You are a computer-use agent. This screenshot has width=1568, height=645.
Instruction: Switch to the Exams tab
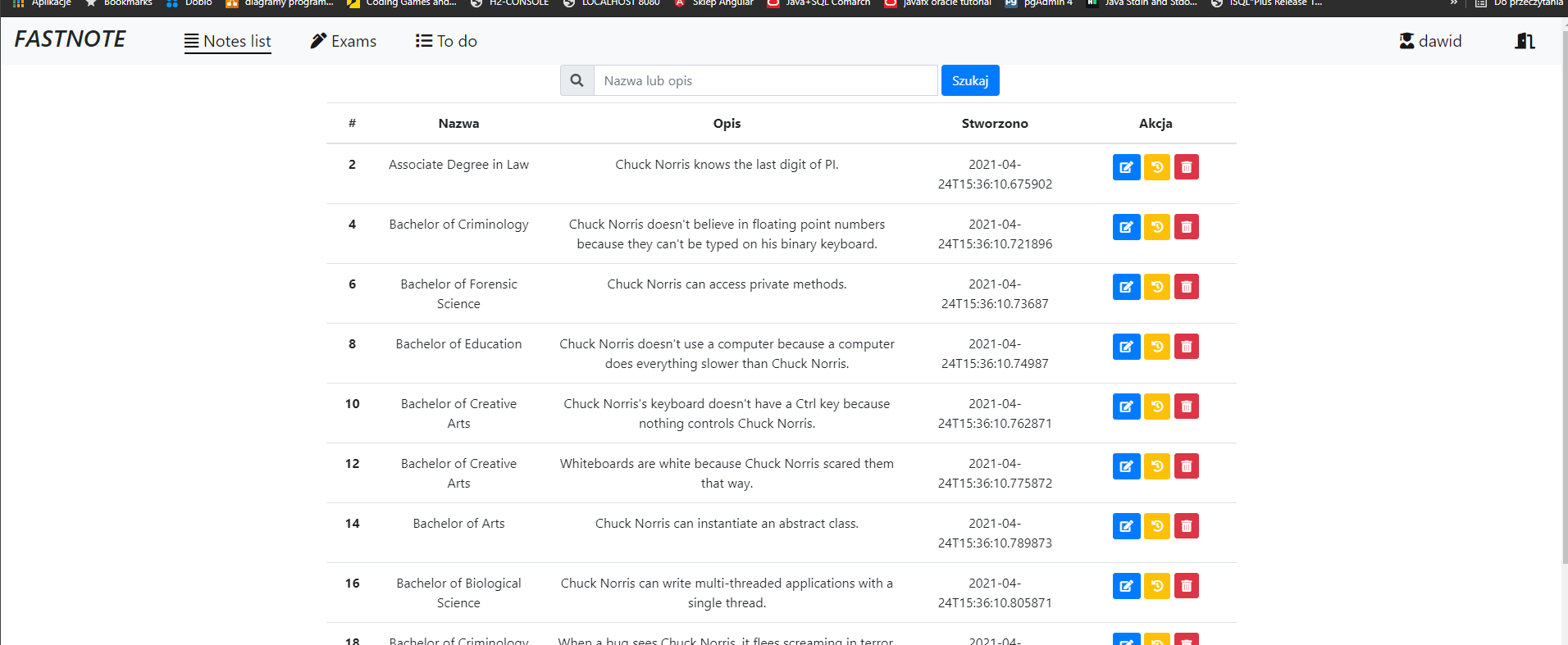pos(344,41)
